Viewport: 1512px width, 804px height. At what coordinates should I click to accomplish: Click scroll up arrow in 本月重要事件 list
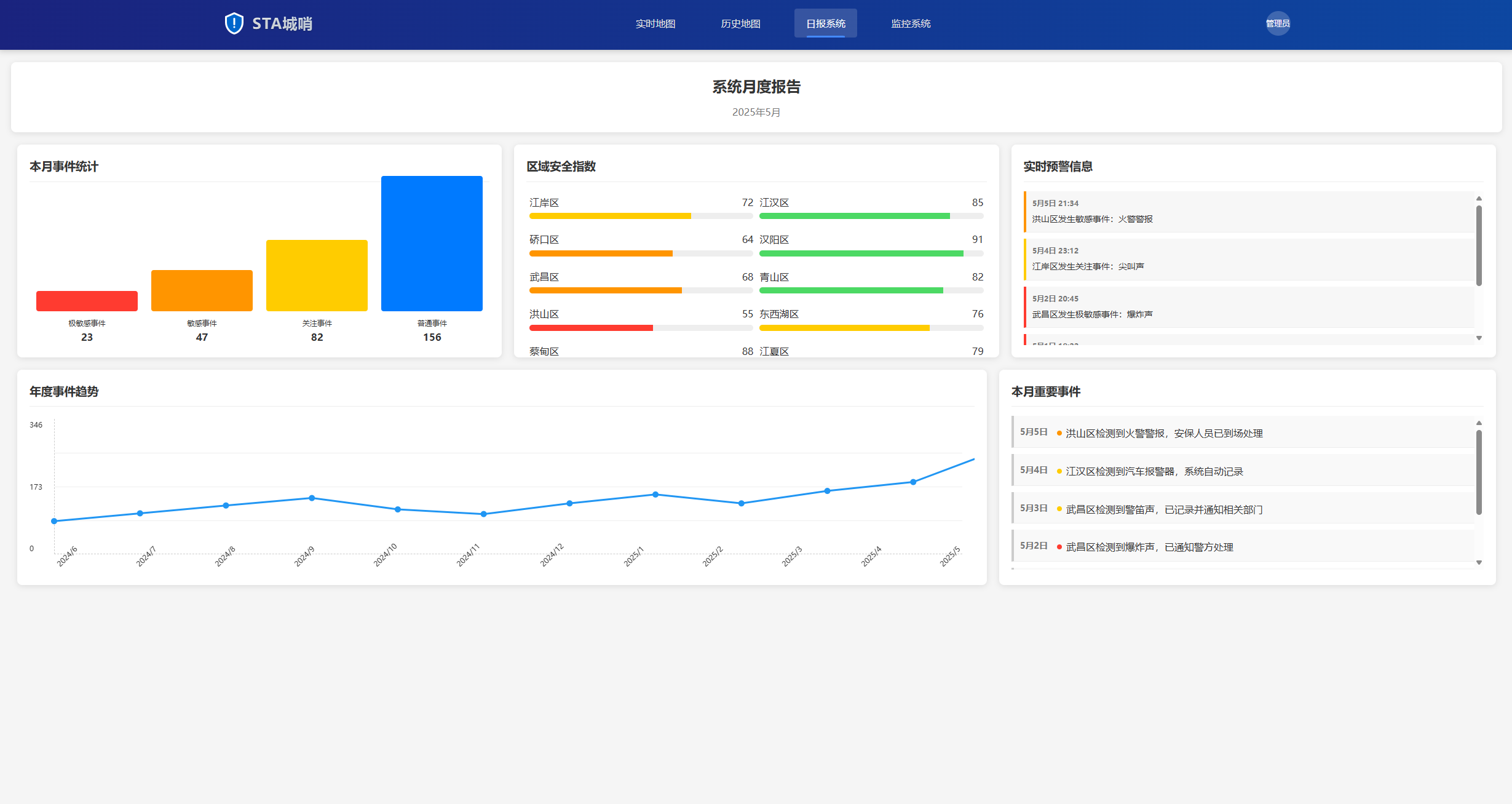point(1479,423)
